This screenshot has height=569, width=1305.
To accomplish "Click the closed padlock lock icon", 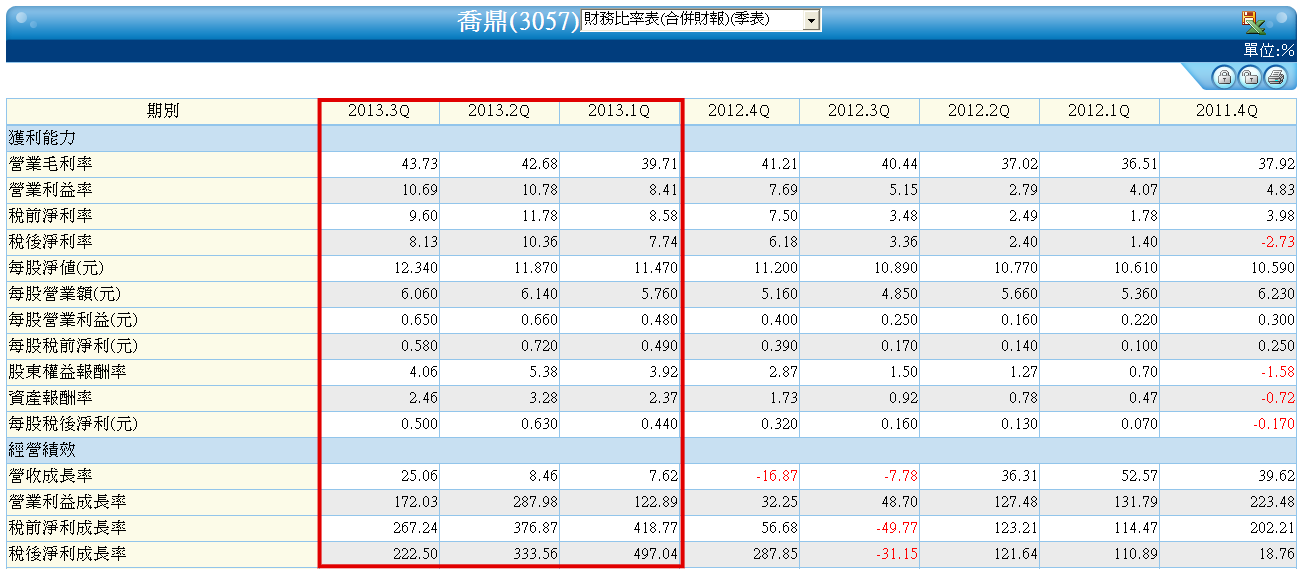I will (1222, 77).
